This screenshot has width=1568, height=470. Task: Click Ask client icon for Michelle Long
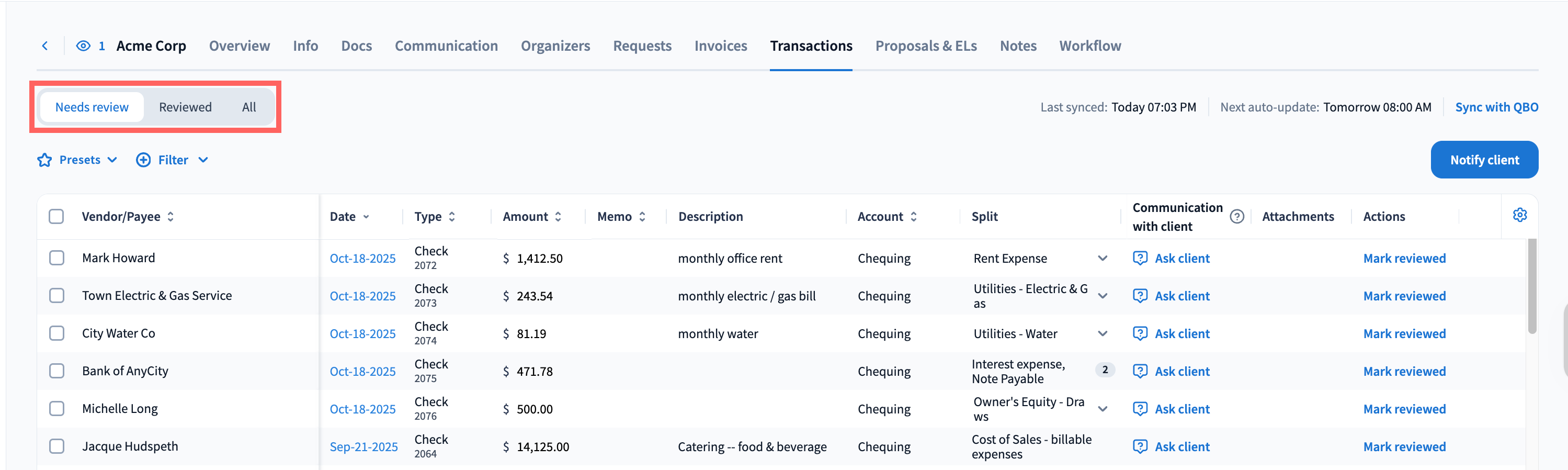pyautogui.click(x=1140, y=409)
